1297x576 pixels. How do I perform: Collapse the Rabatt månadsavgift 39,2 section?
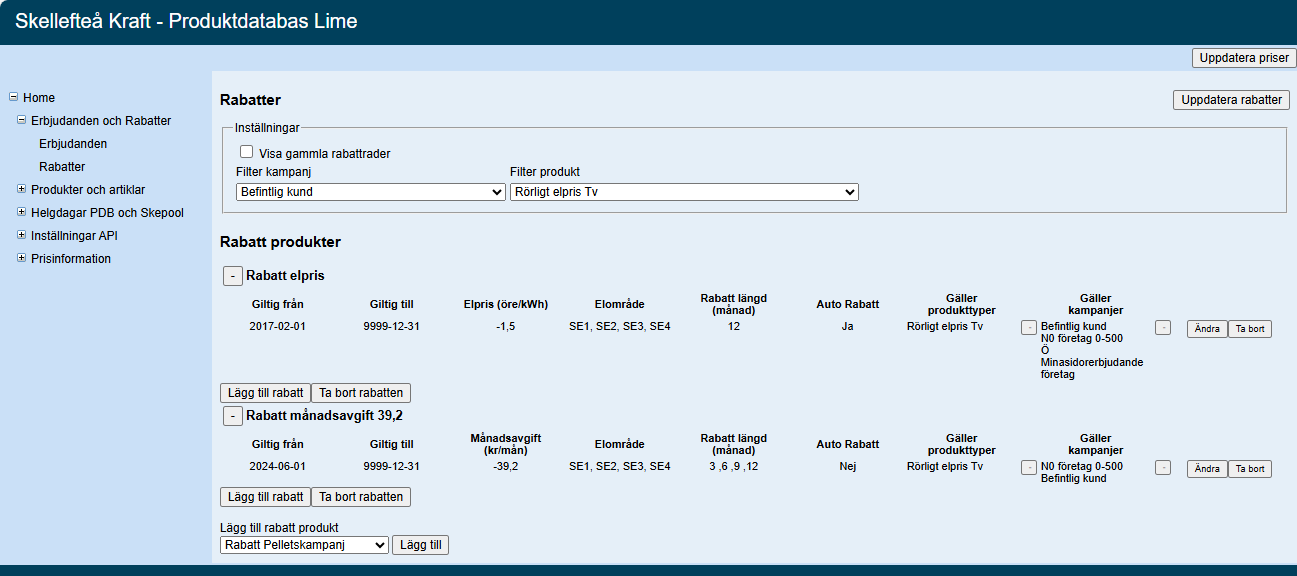(231, 415)
